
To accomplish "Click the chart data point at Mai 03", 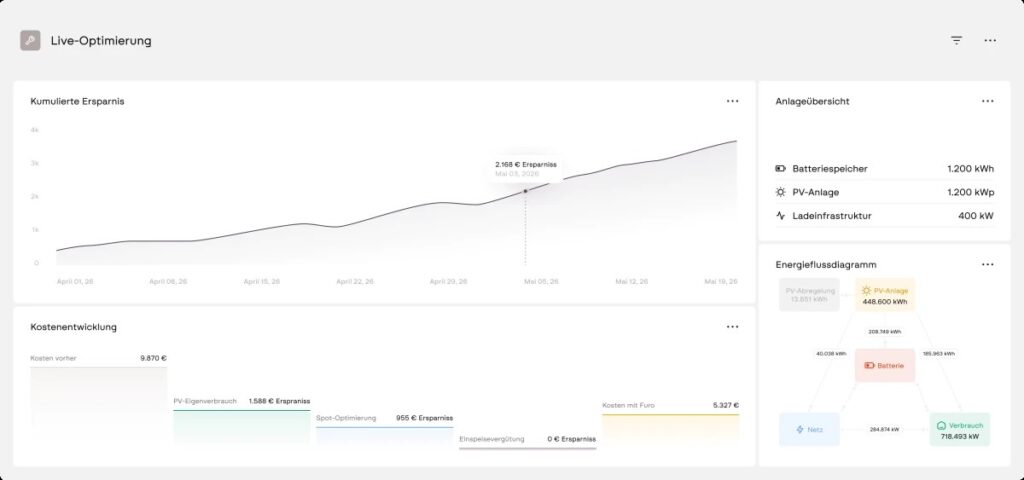I will (x=525, y=191).
